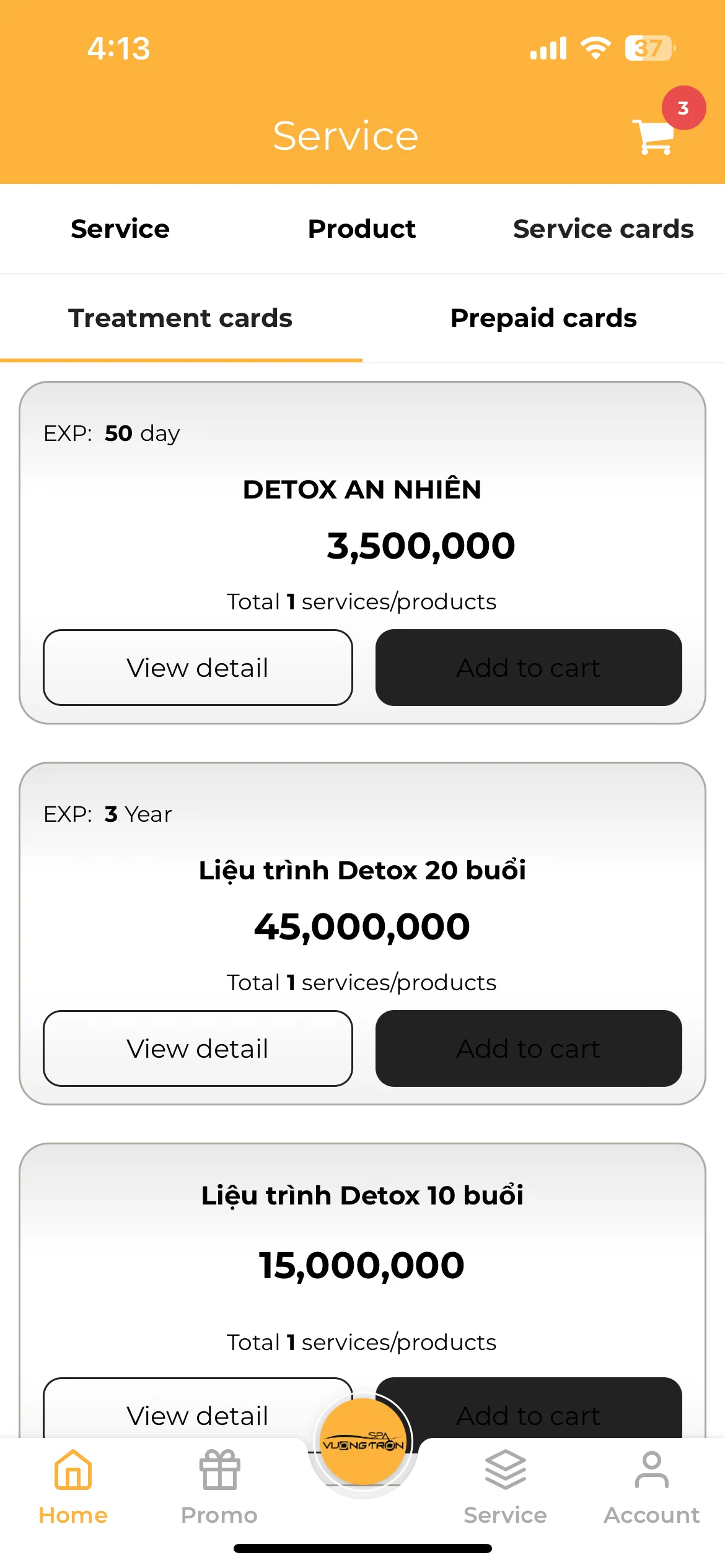
Task: Tap the Wi-Fi status icon
Action: pyautogui.click(x=595, y=48)
